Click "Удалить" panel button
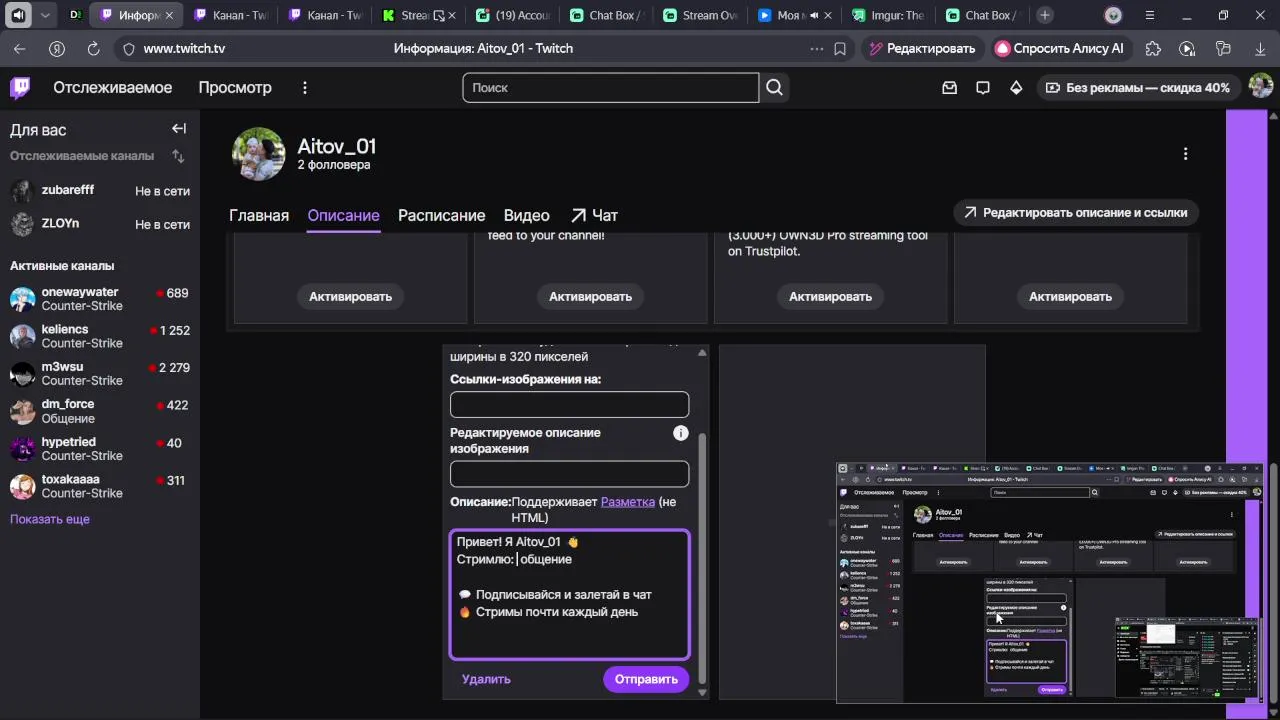Viewport: 1280px width, 720px height. (486, 679)
